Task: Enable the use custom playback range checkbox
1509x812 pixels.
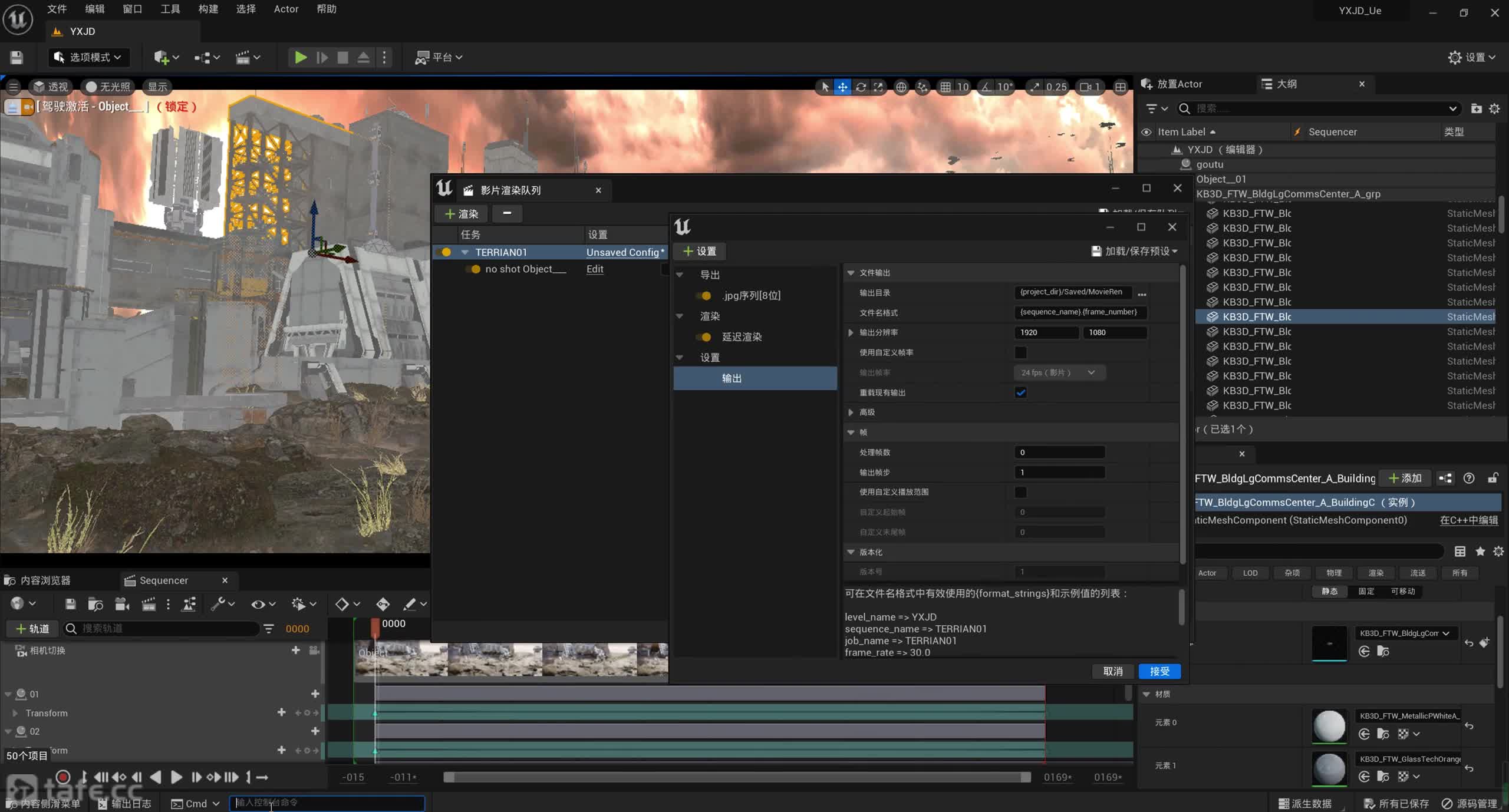Action: (x=1020, y=492)
